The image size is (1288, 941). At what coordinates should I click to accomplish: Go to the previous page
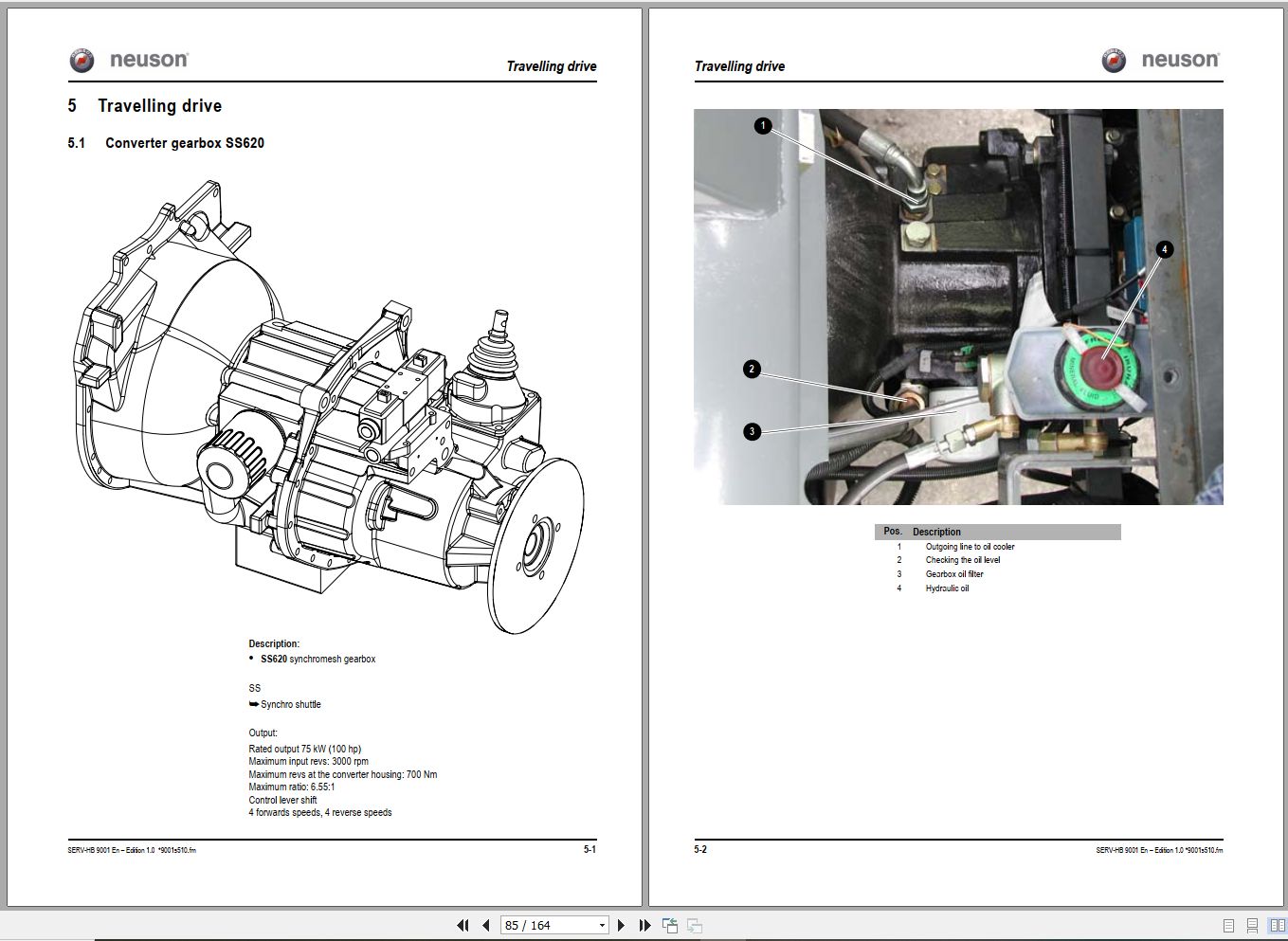pos(484,924)
